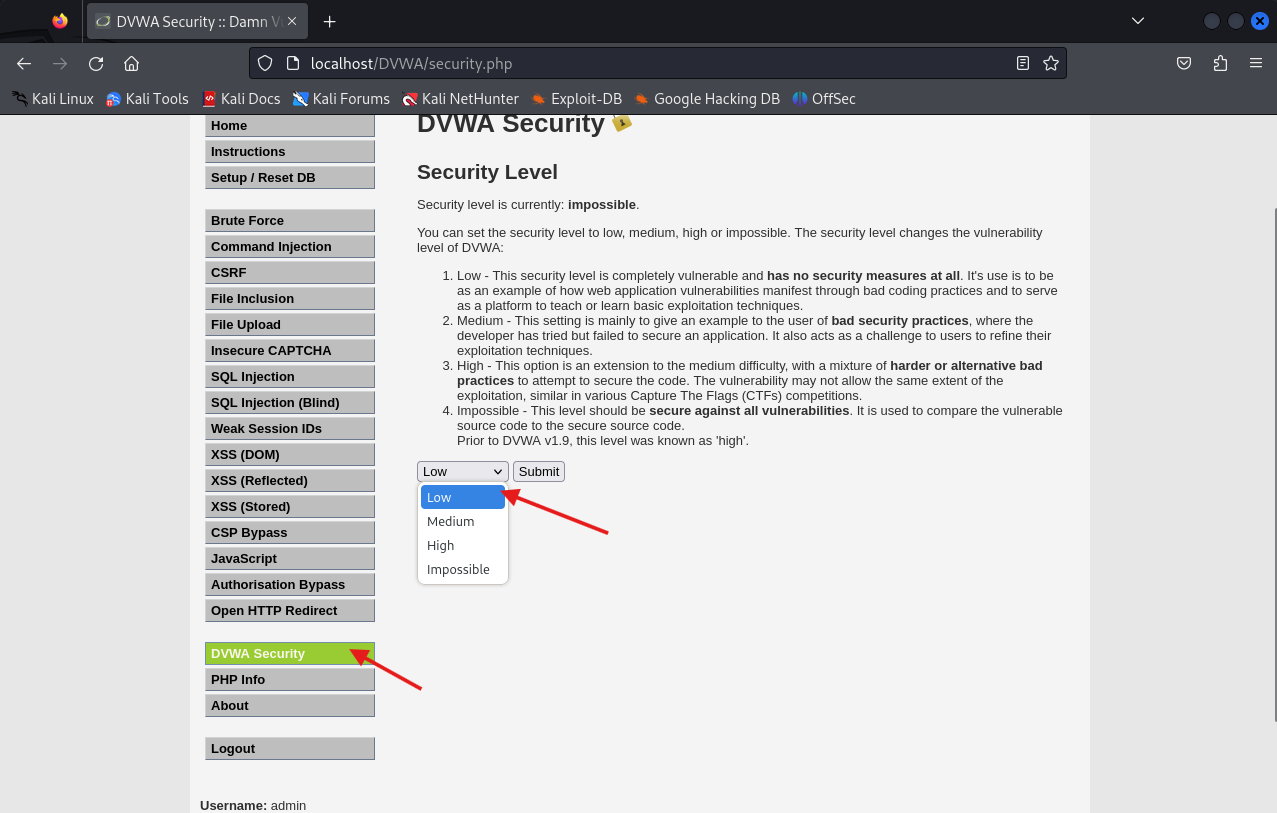Reload the page with the refresh icon
The height and width of the screenshot is (813, 1277).
[96, 63]
